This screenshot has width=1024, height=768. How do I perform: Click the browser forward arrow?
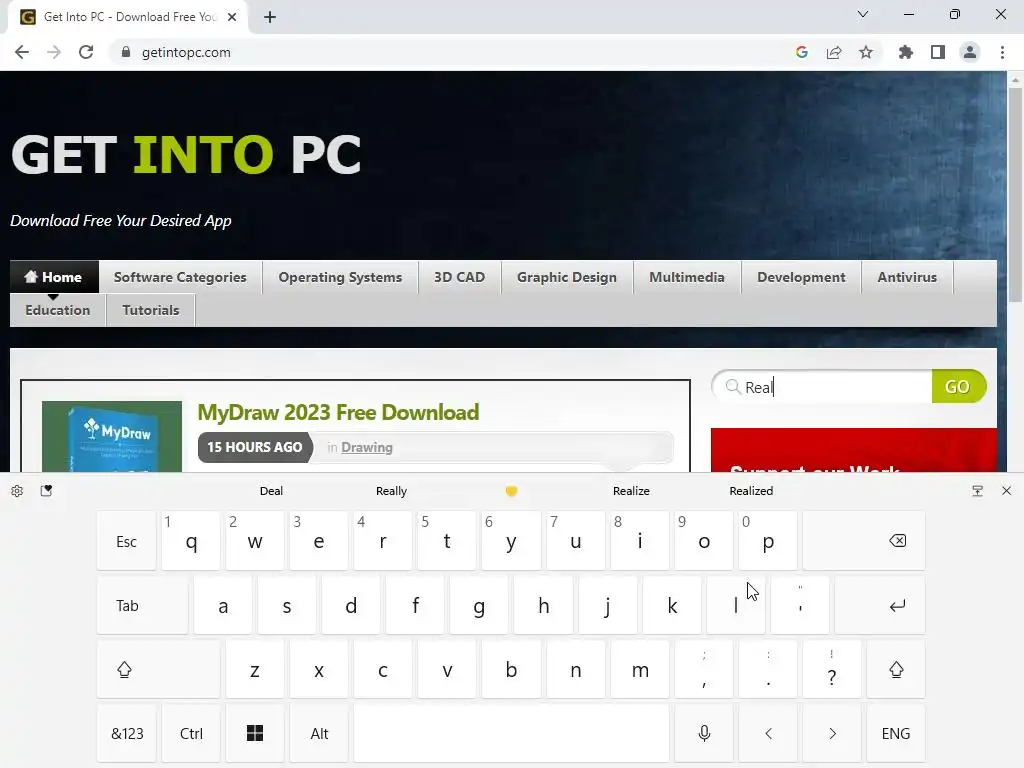point(54,52)
